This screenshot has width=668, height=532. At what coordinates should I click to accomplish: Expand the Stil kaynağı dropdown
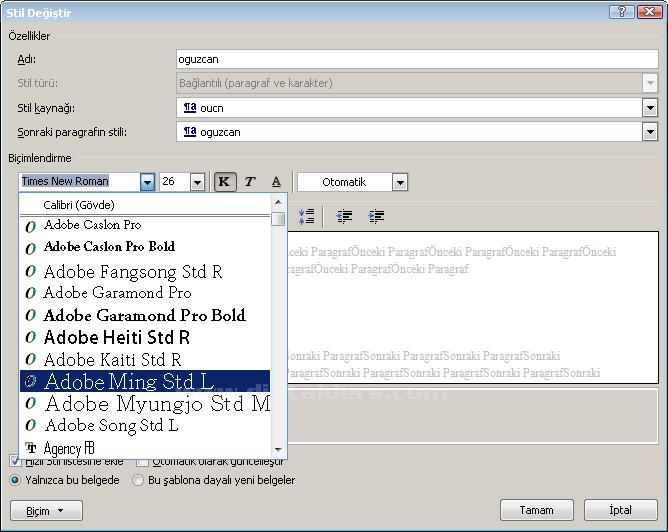click(x=650, y=108)
